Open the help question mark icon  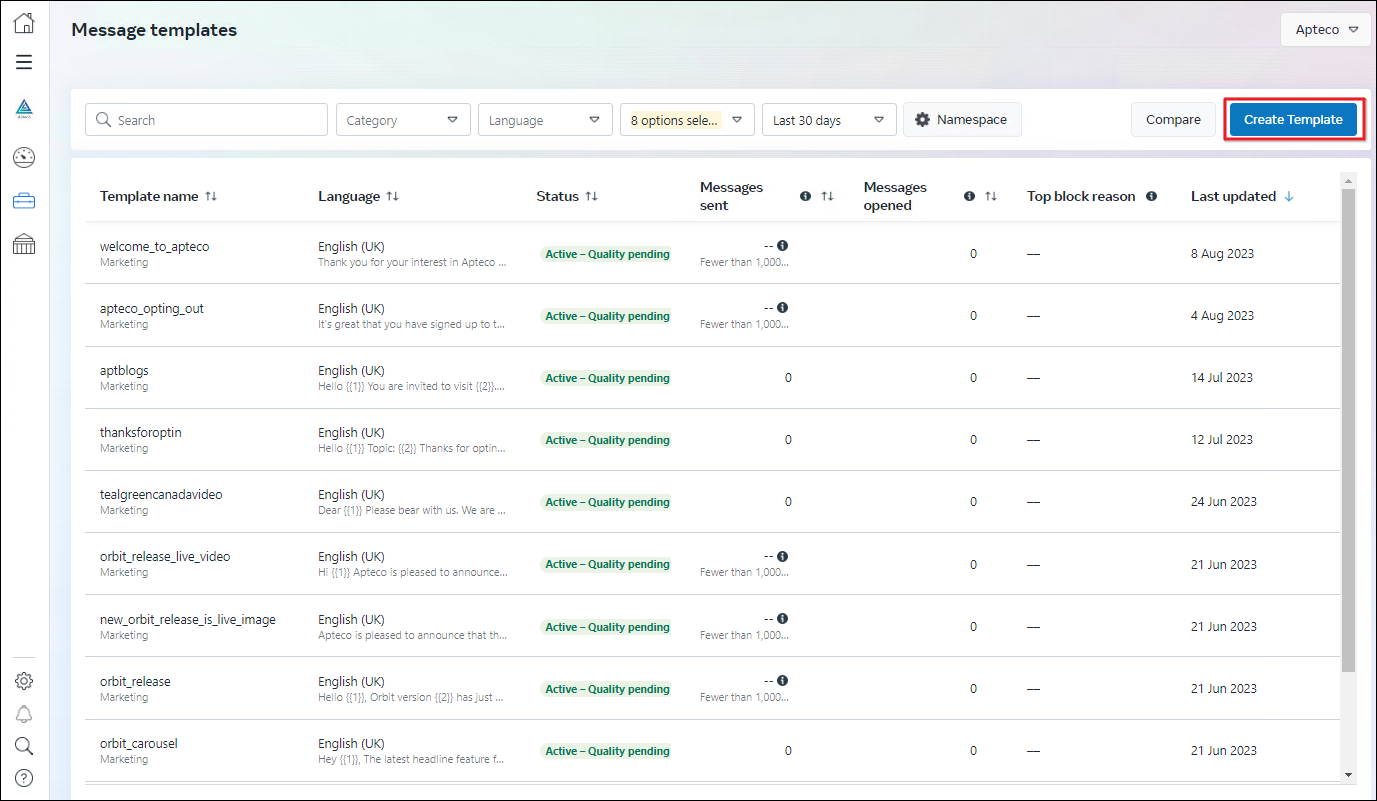coord(24,778)
